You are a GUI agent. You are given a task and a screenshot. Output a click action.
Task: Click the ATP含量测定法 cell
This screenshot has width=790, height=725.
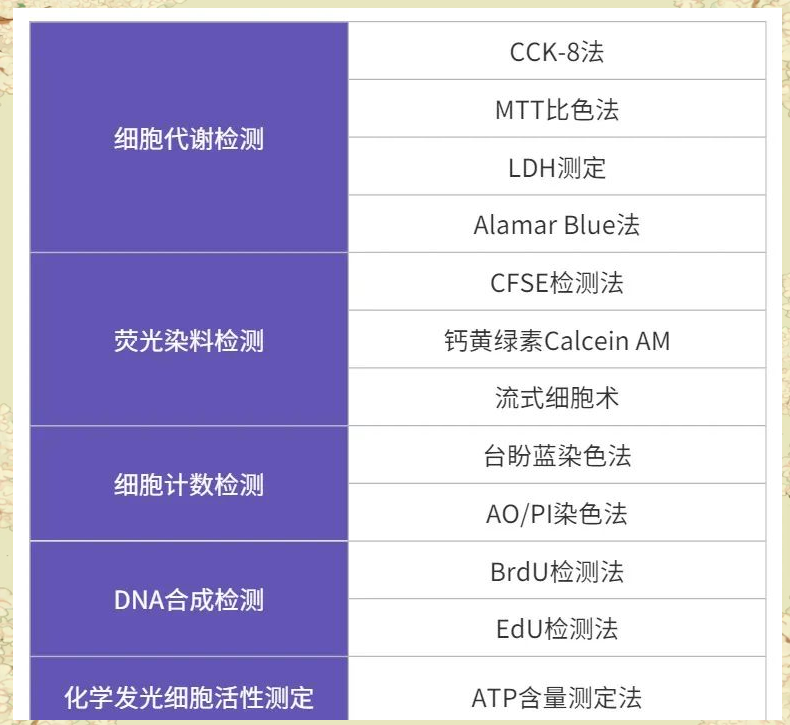tap(557, 696)
